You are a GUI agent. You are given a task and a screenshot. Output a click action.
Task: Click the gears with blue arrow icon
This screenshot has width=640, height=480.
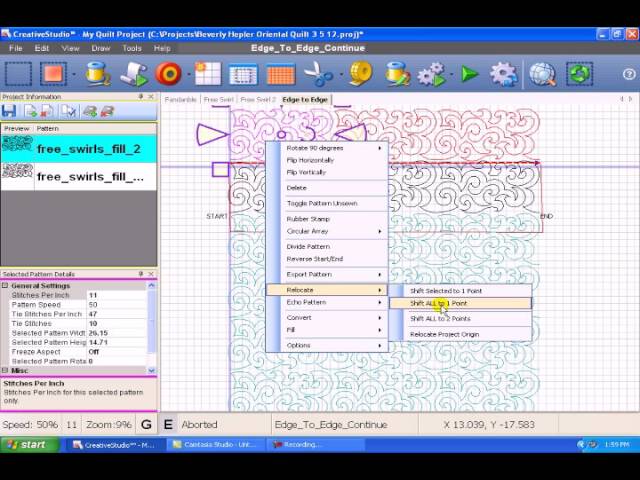[x=504, y=74]
